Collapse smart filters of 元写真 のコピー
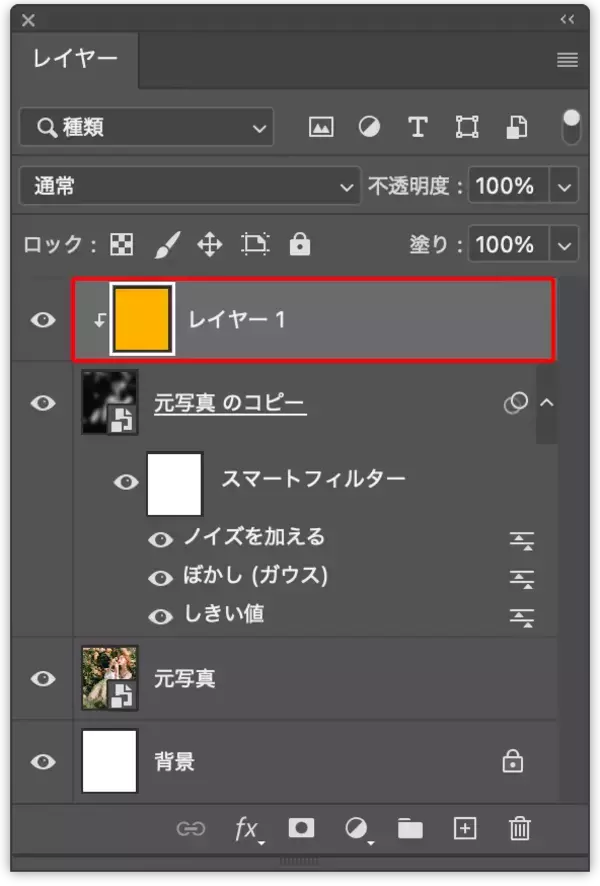This screenshot has width=600, height=886. point(546,402)
